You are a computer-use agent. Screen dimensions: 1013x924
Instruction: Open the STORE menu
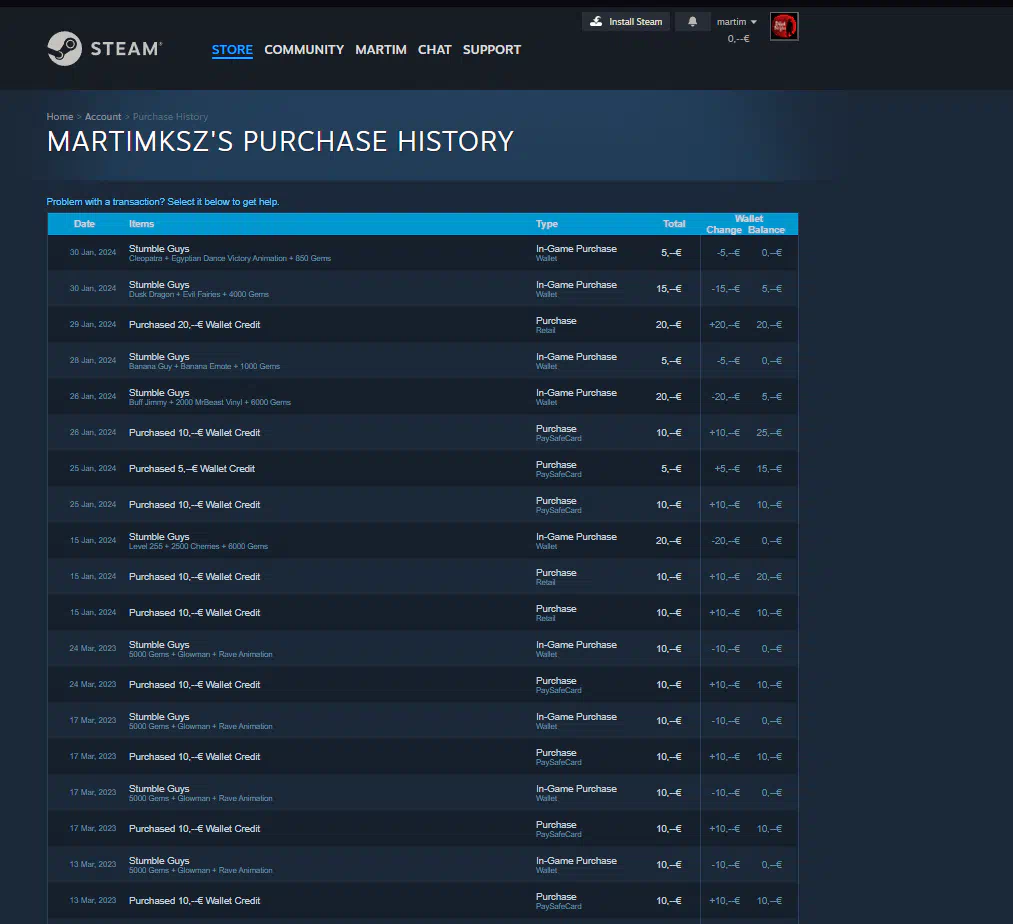pyautogui.click(x=232, y=49)
